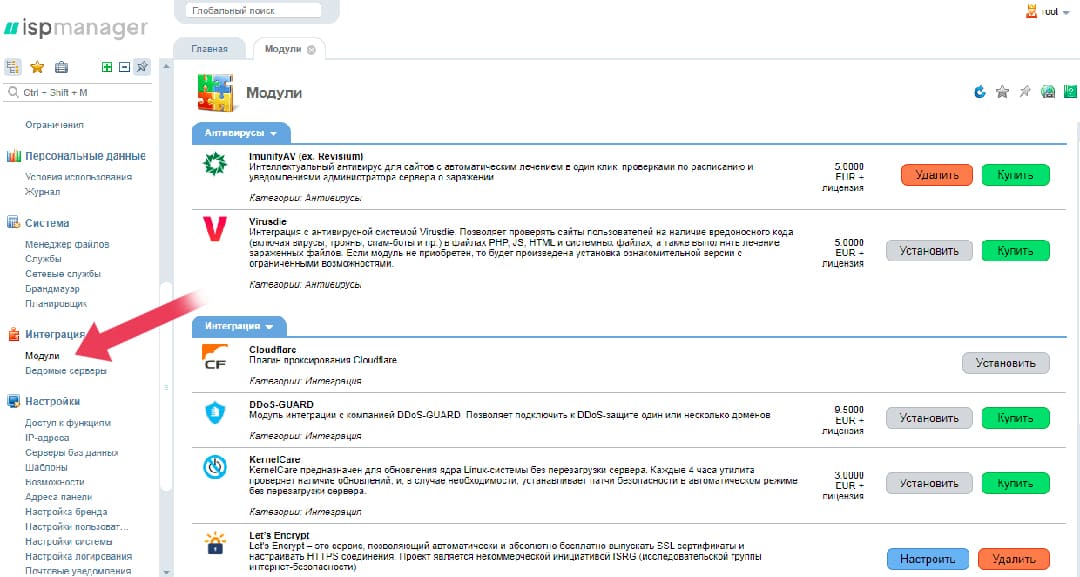
Task: Click the DDoS-GUARD shield icon
Action: point(215,412)
